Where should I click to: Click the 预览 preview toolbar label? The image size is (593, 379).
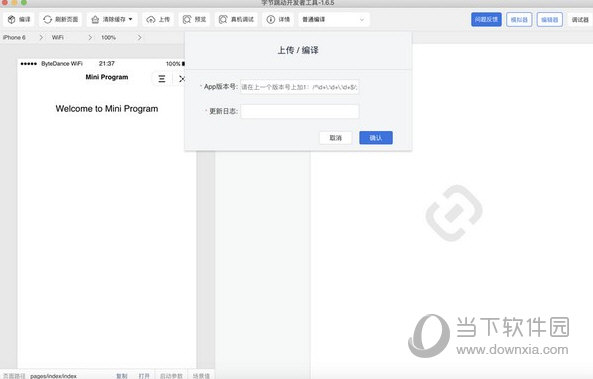pyautogui.click(x=200, y=19)
